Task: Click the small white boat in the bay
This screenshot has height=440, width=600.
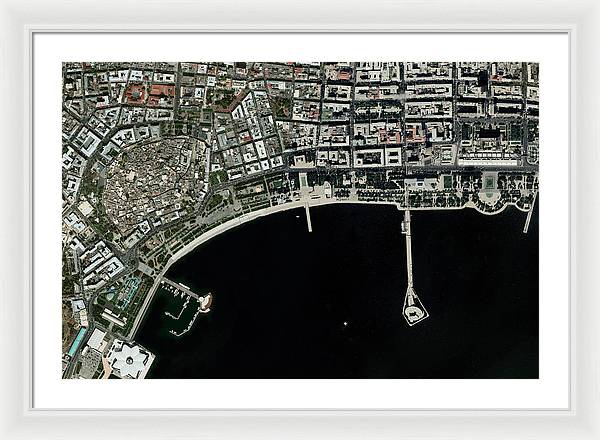Action: (x=345, y=323)
